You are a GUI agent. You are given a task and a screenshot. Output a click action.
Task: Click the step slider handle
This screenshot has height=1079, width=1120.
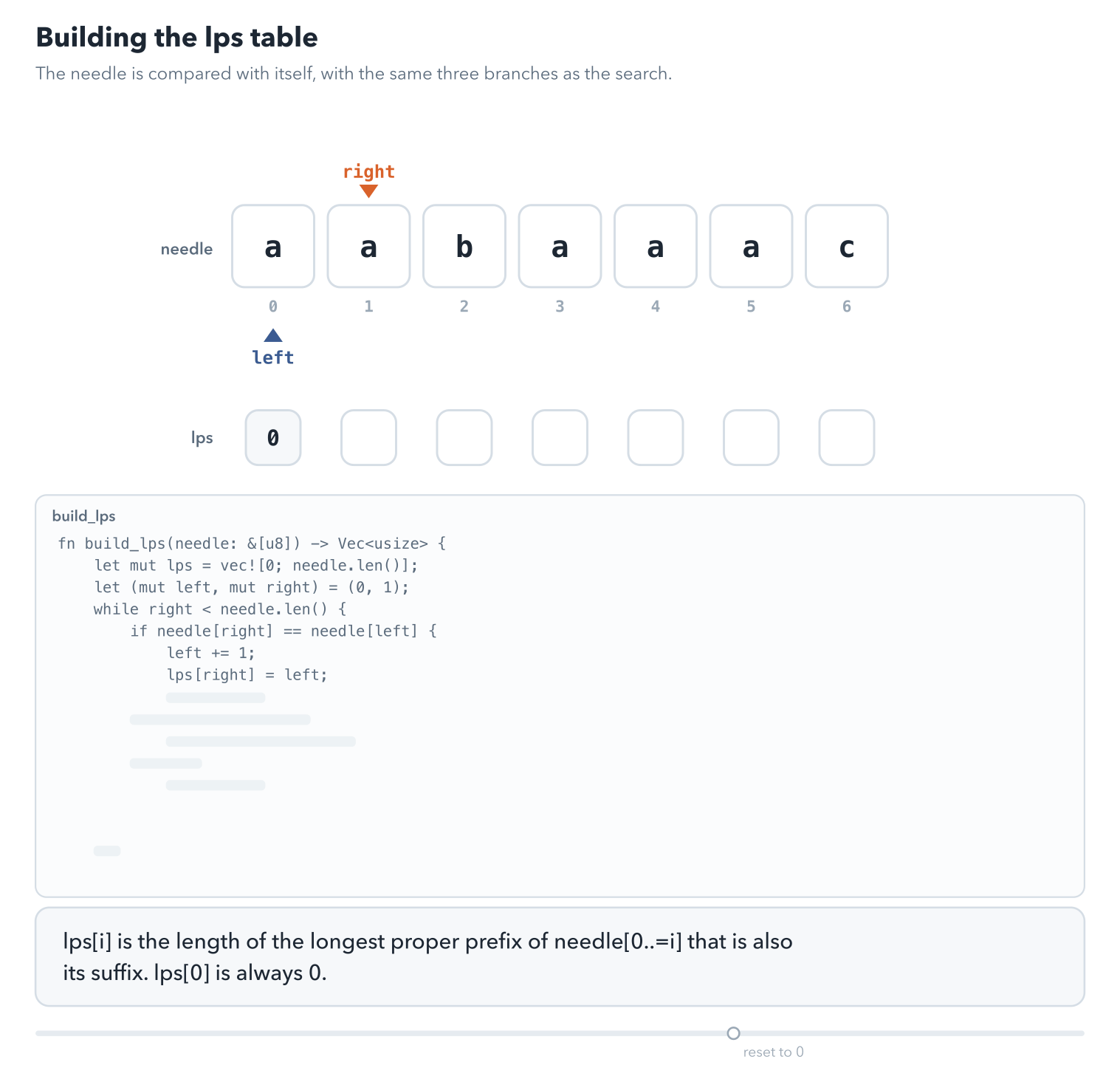733,1033
